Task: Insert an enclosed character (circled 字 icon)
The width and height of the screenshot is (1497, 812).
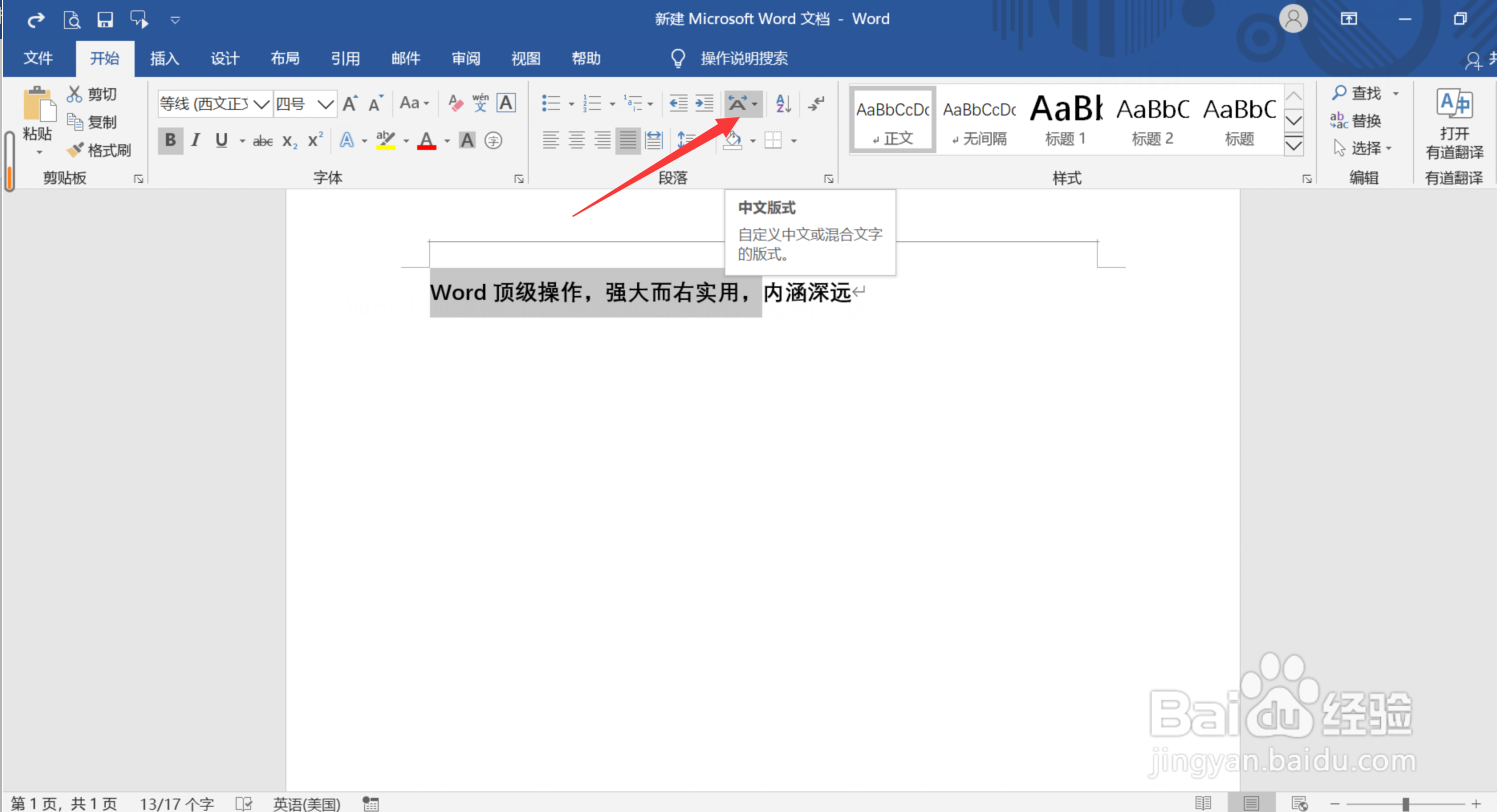Action: click(x=493, y=141)
